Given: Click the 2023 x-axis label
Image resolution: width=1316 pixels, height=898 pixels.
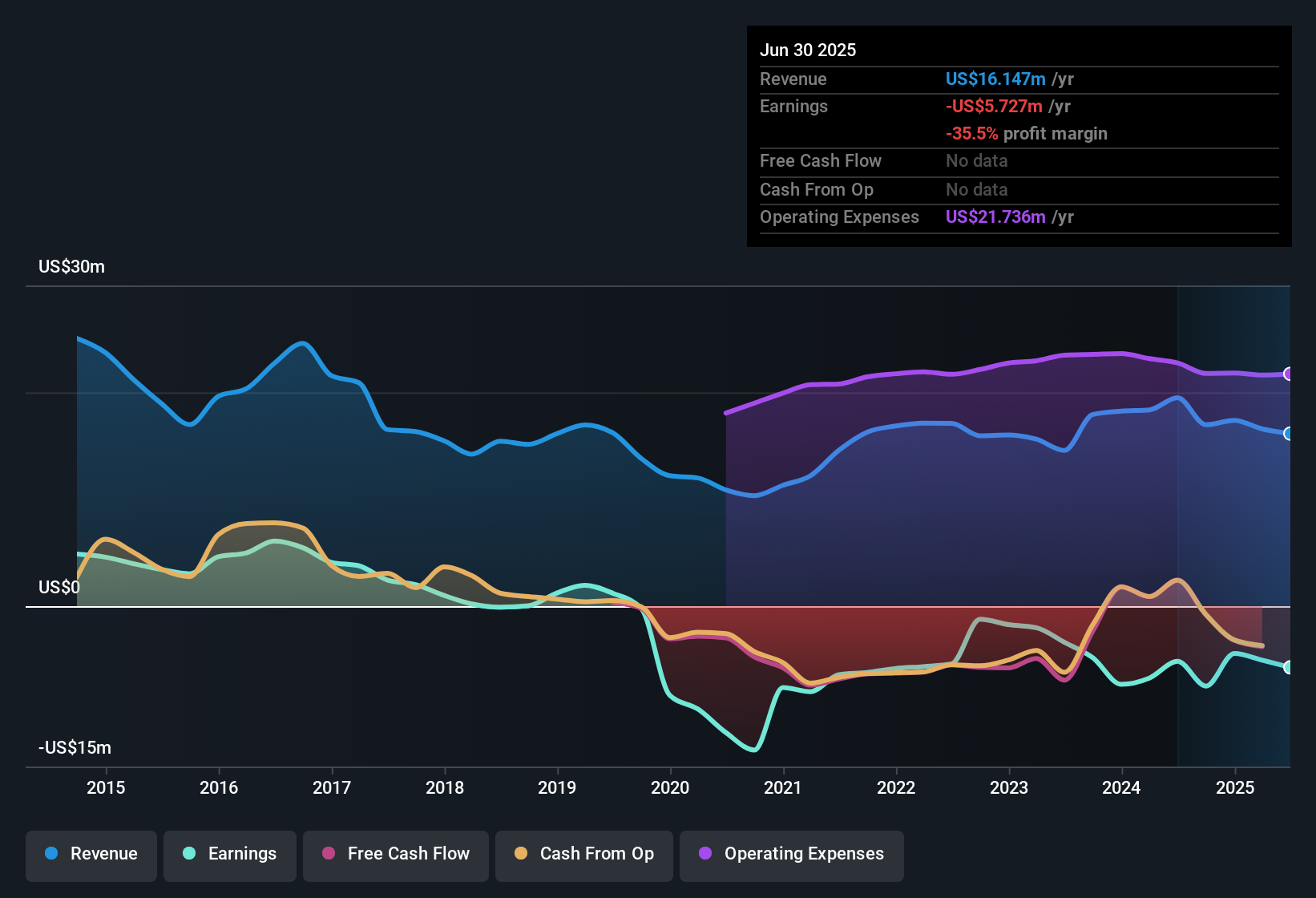Looking at the screenshot, I should point(1009,788).
